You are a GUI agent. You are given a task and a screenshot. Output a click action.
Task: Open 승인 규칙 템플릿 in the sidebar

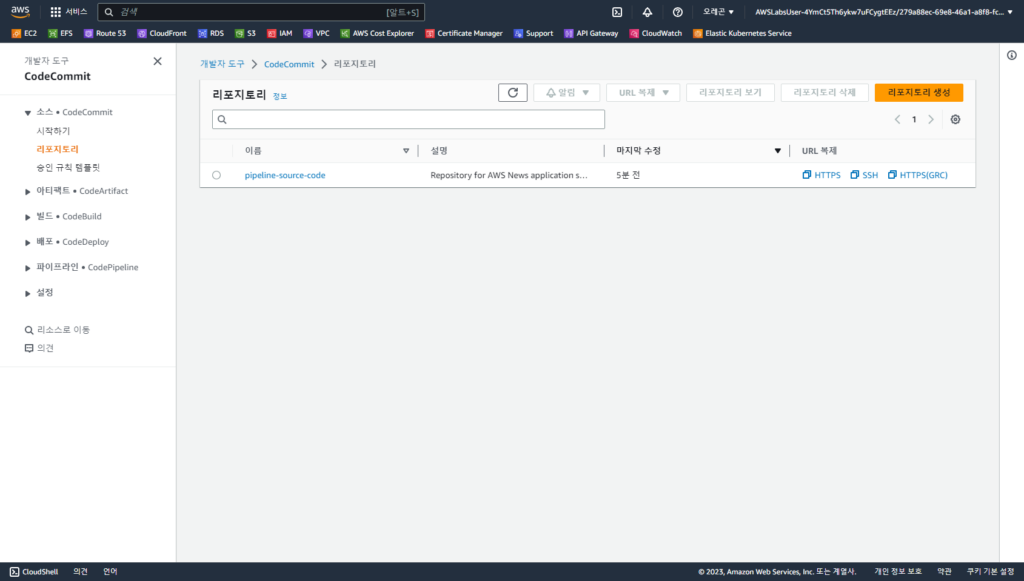[x=68, y=167]
